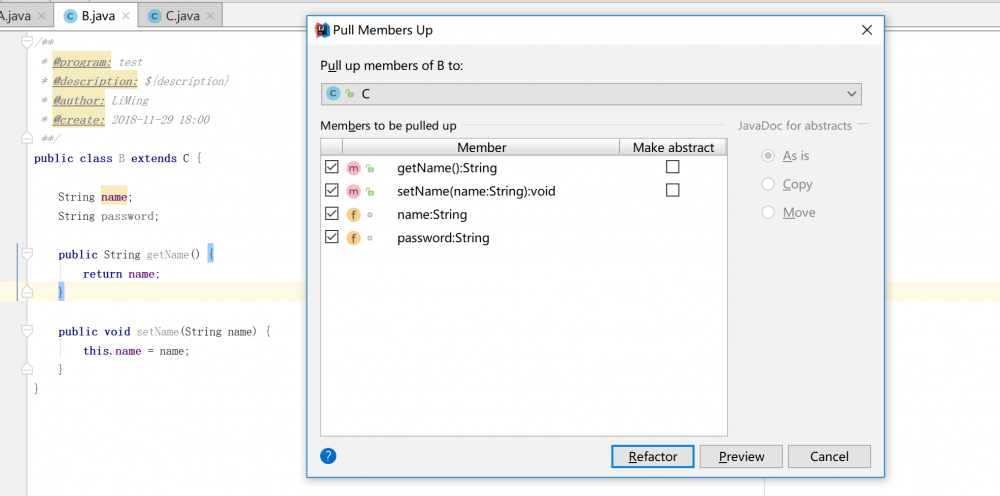Enable Make abstract for setName method
1000x496 pixels.
click(x=672, y=190)
